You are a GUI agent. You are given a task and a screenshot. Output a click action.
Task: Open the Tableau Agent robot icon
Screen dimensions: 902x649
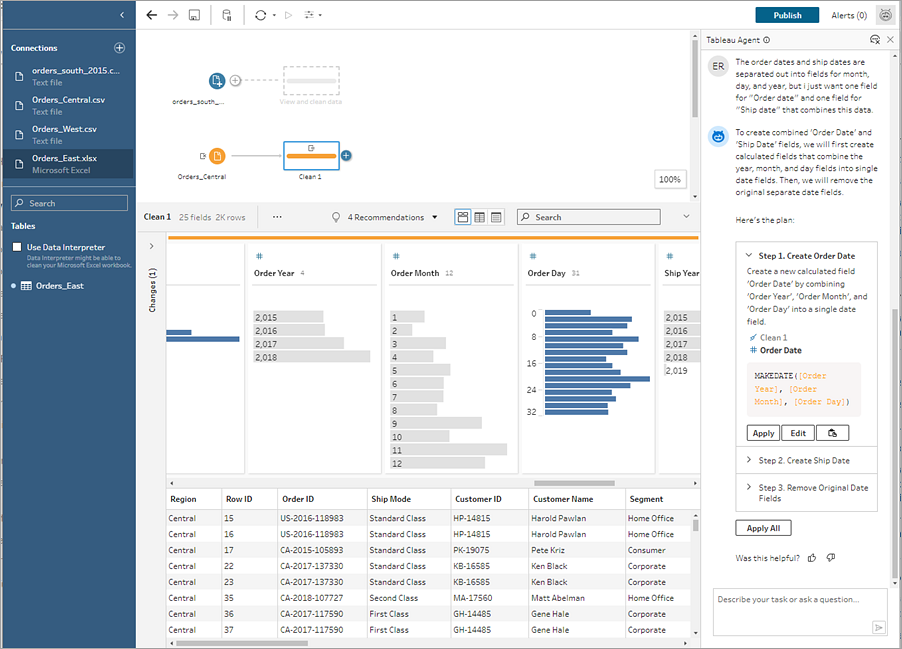(x=885, y=15)
